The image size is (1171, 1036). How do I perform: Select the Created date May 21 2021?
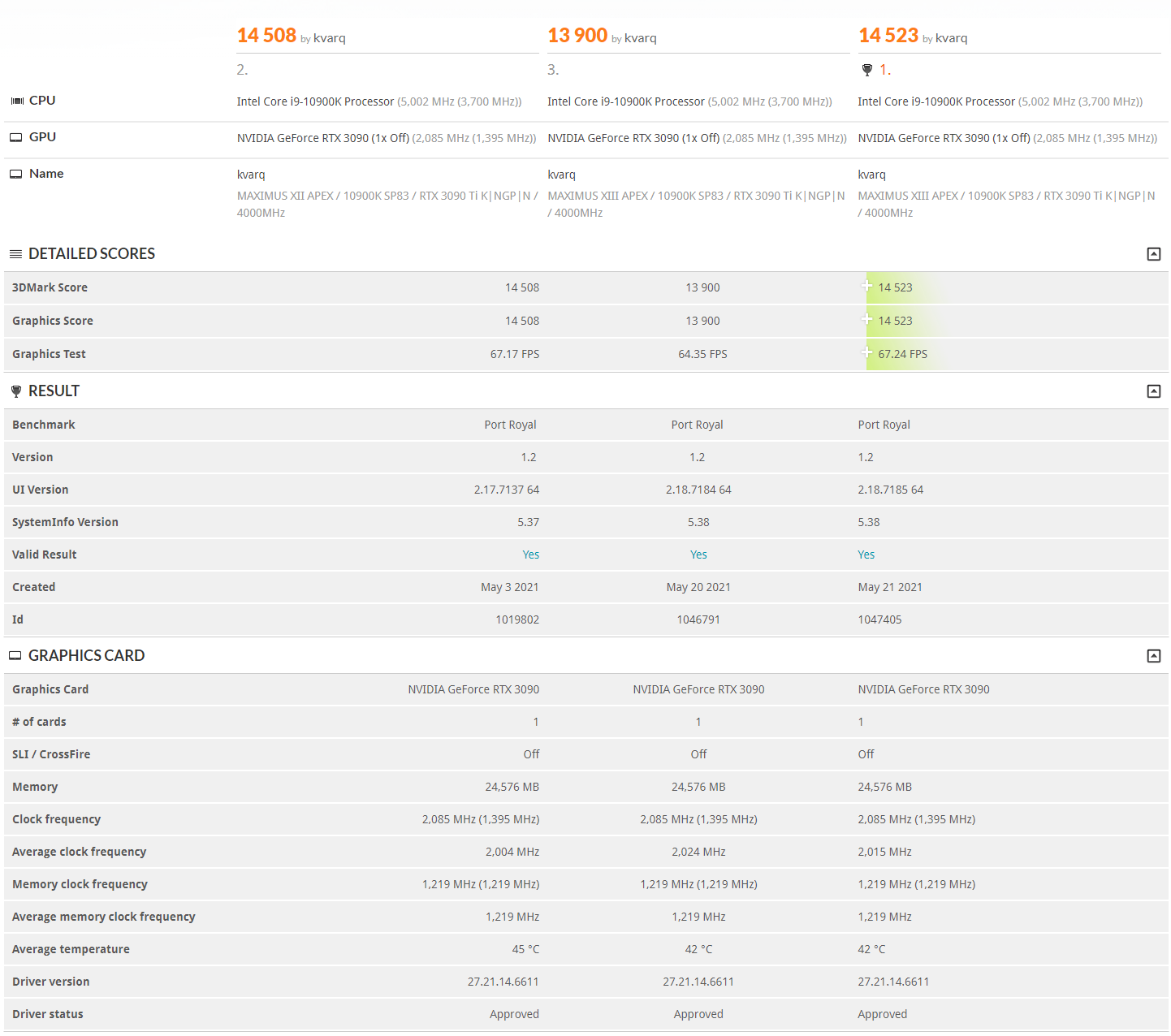[890, 587]
